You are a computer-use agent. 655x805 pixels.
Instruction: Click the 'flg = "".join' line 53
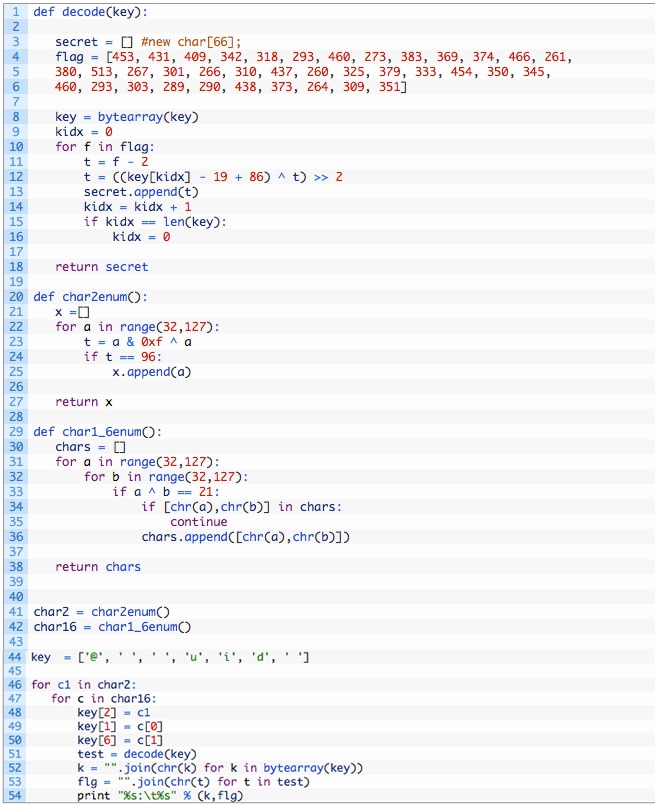(194, 782)
